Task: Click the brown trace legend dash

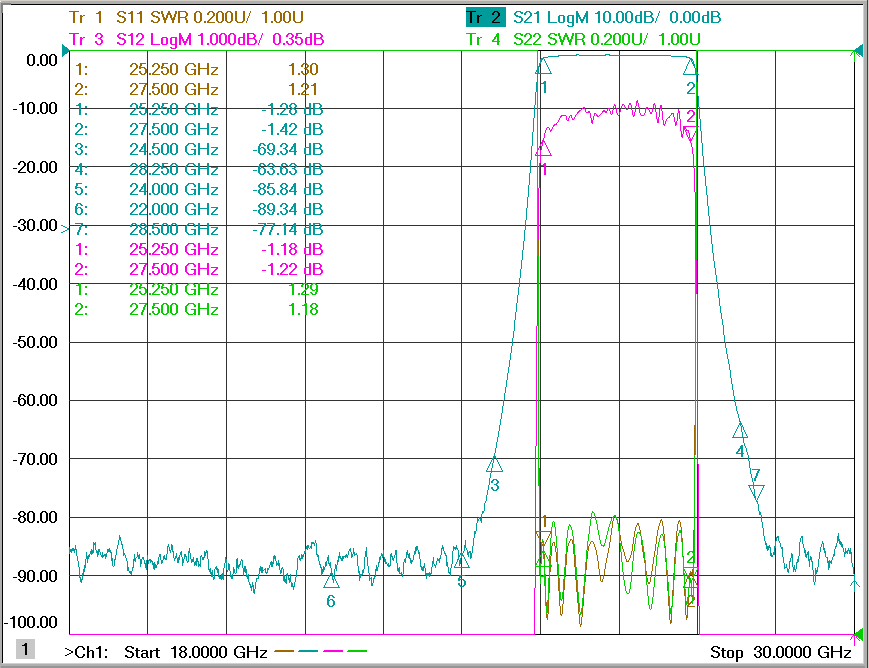Action: coord(284,651)
